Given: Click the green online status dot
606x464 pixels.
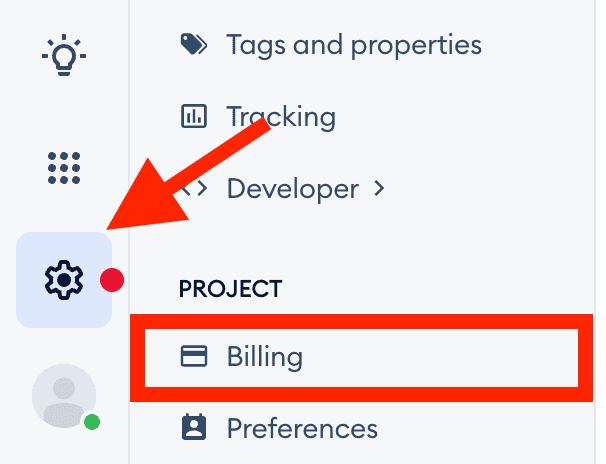Looking at the screenshot, I should coord(92,422).
